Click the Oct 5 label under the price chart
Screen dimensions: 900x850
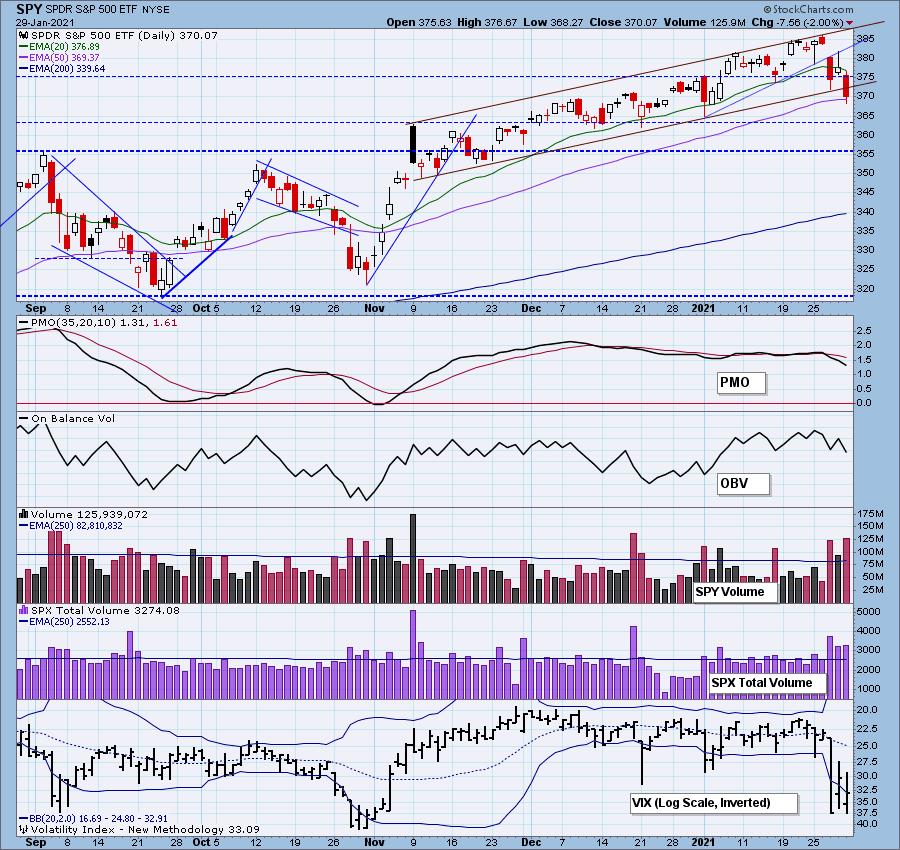[206, 309]
